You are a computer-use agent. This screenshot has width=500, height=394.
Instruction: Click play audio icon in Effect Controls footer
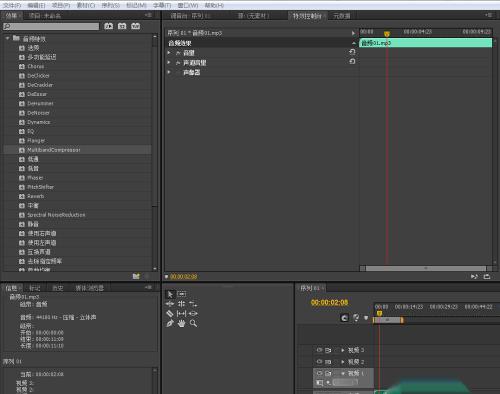474,276
